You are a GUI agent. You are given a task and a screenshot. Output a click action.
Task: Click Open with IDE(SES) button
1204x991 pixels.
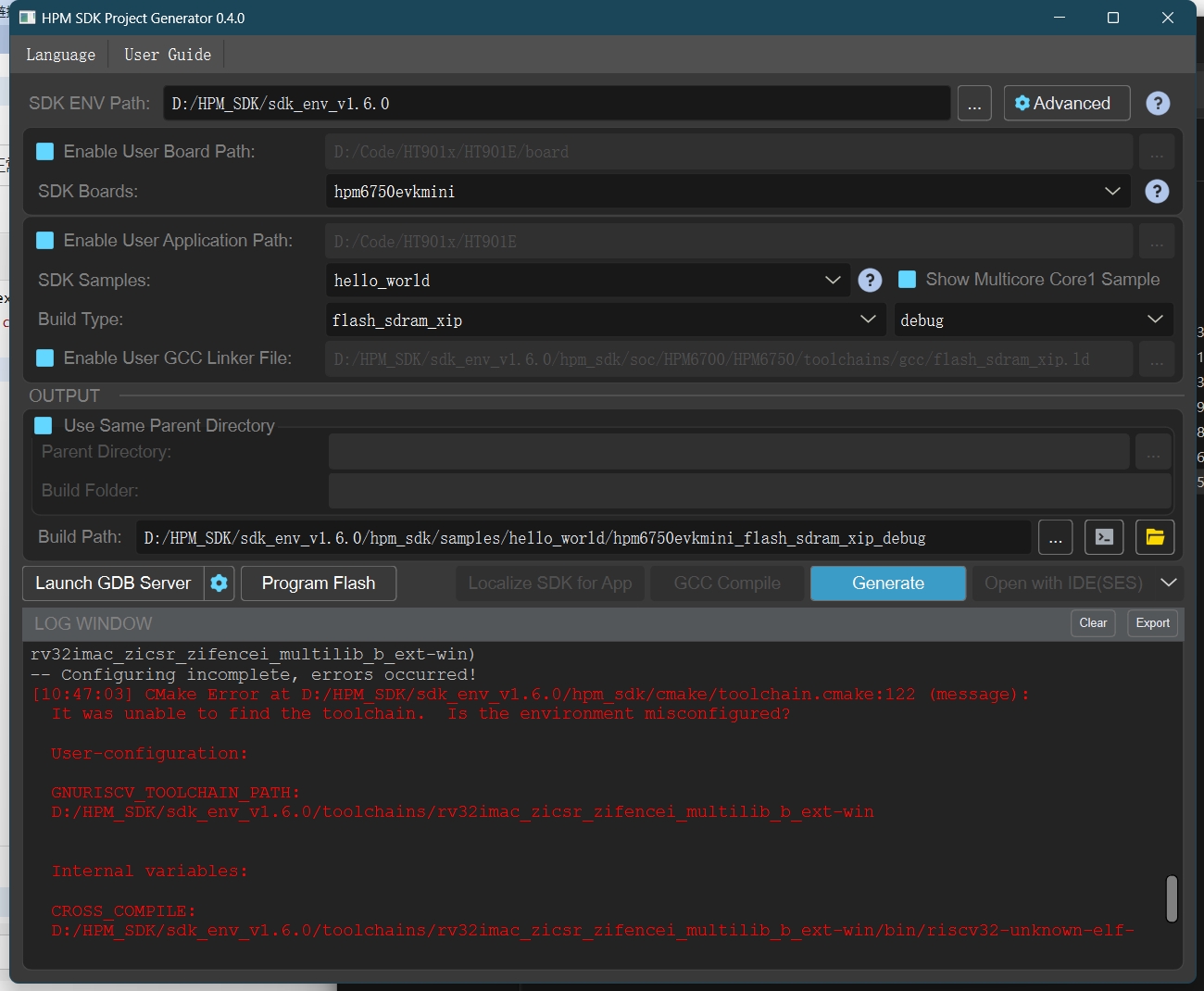1063,583
